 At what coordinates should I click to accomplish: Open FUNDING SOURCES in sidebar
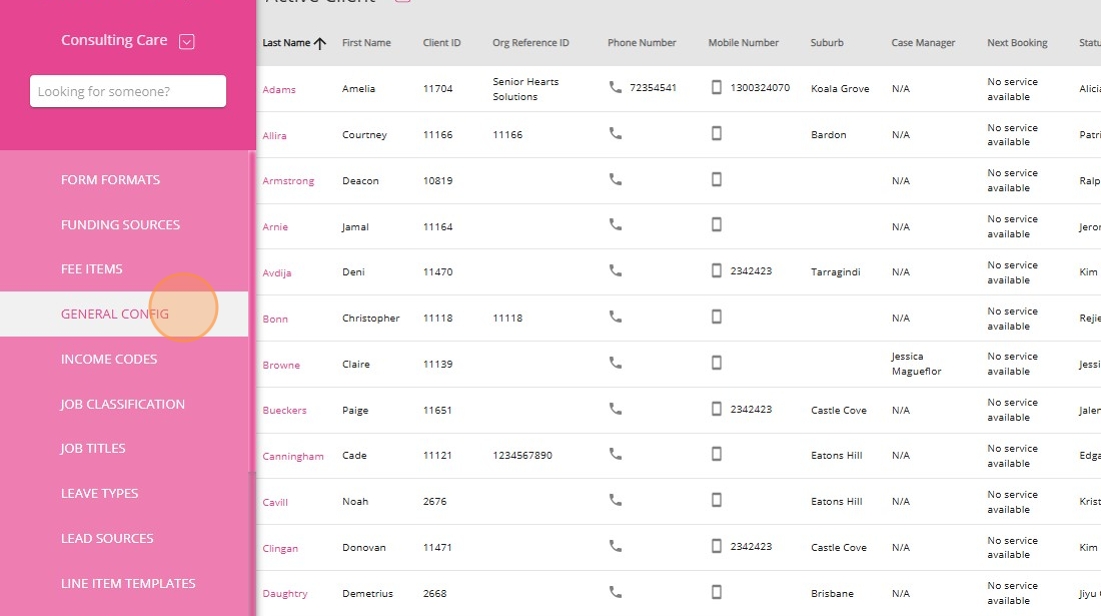120,225
